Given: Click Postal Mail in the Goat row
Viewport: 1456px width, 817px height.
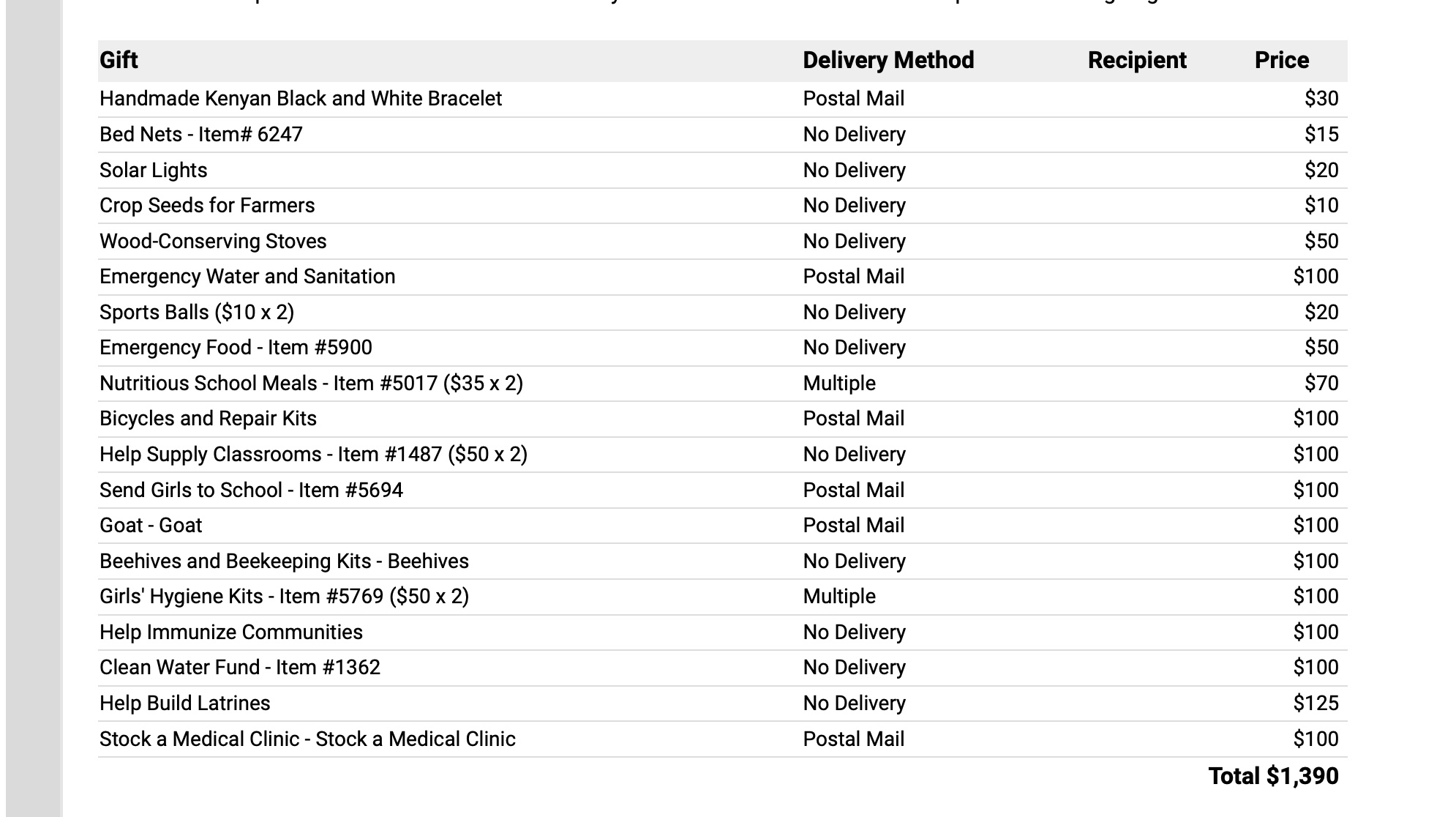Looking at the screenshot, I should [x=853, y=526].
